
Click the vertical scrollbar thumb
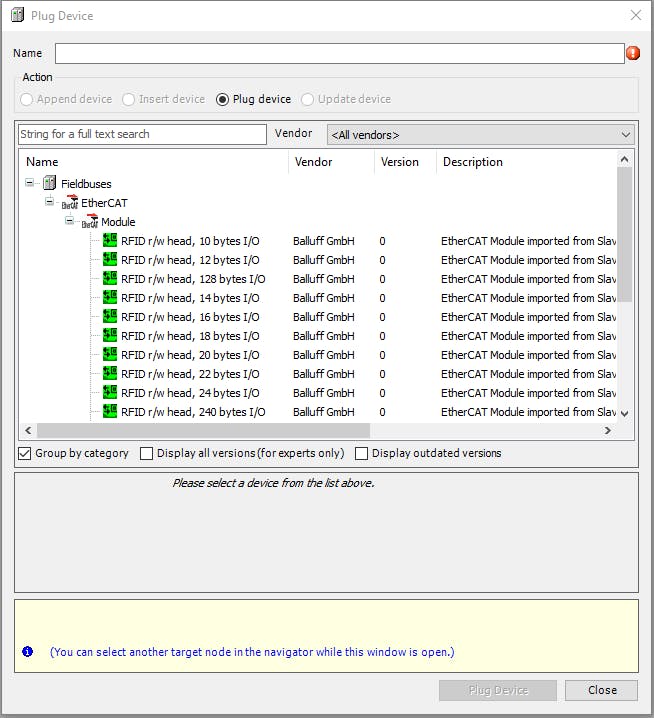(x=624, y=234)
